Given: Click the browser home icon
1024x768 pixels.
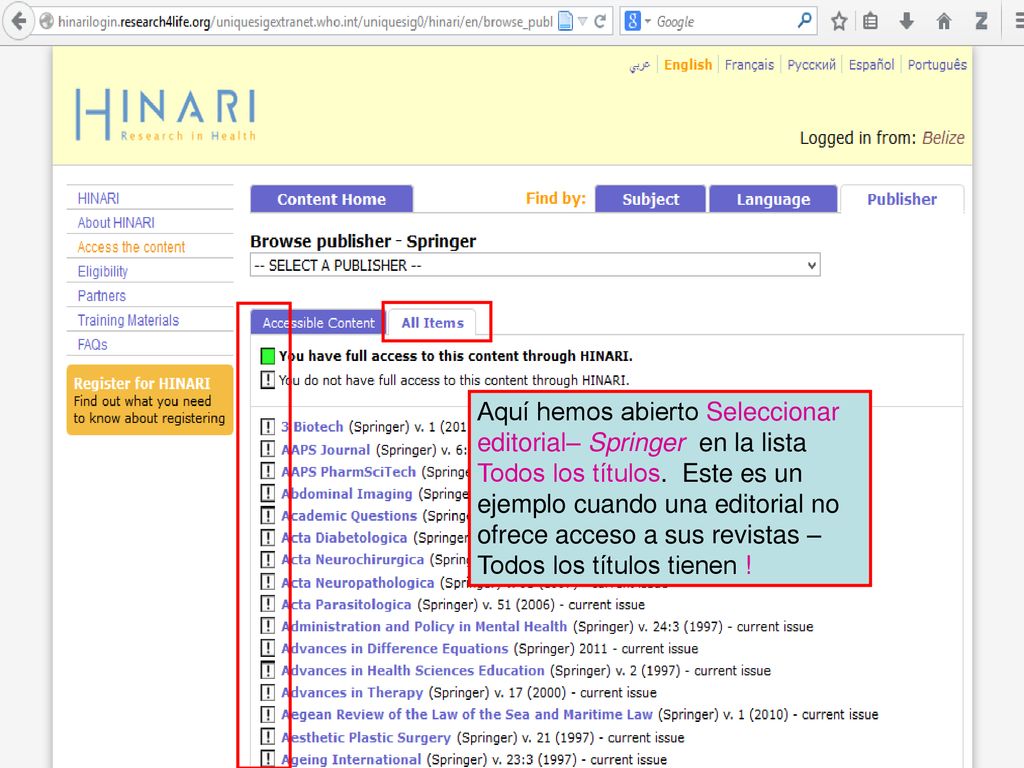Looking at the screenshot, I should tap(944, 22).
